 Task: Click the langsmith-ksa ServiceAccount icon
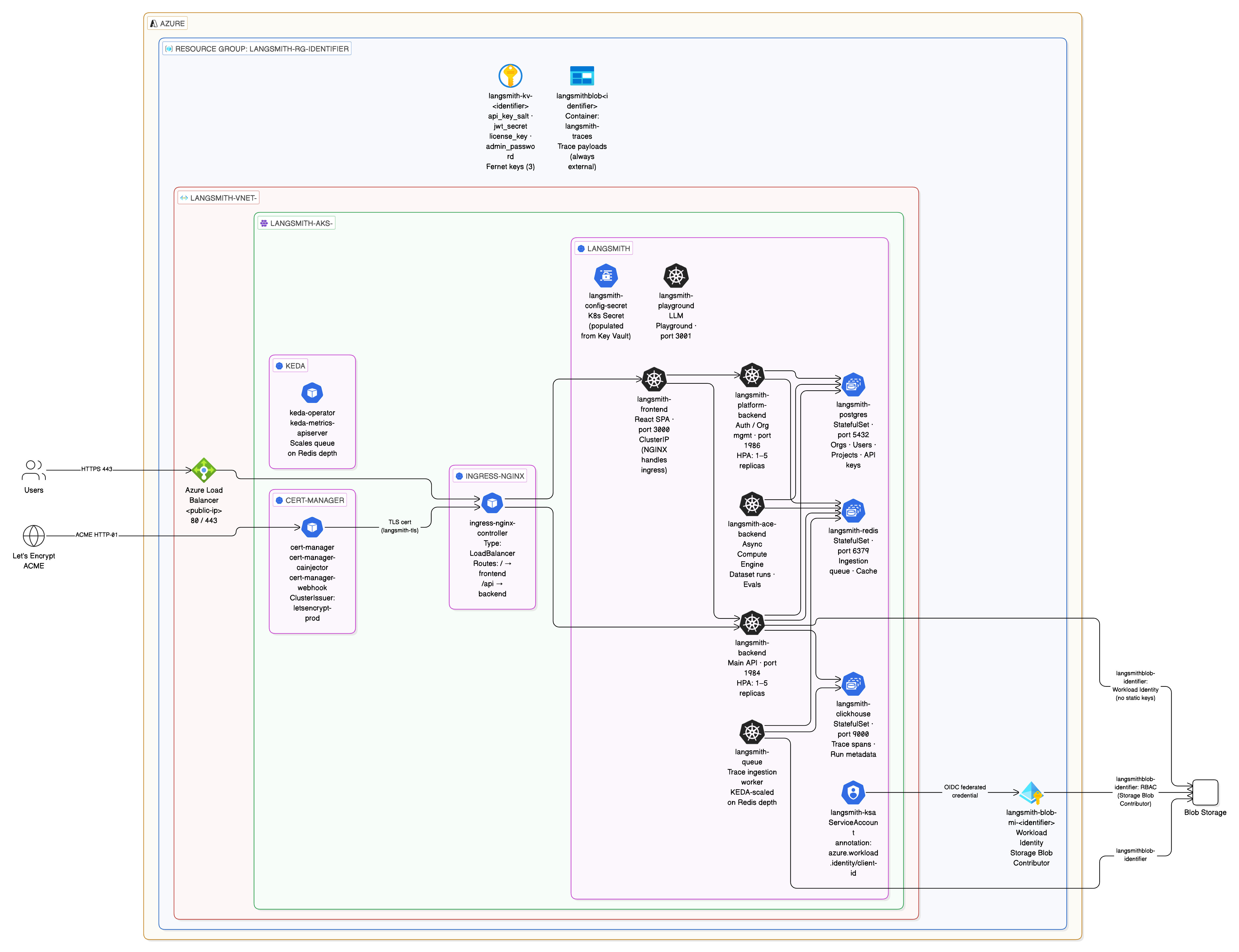pyautogui.click(x=853, y=792)
